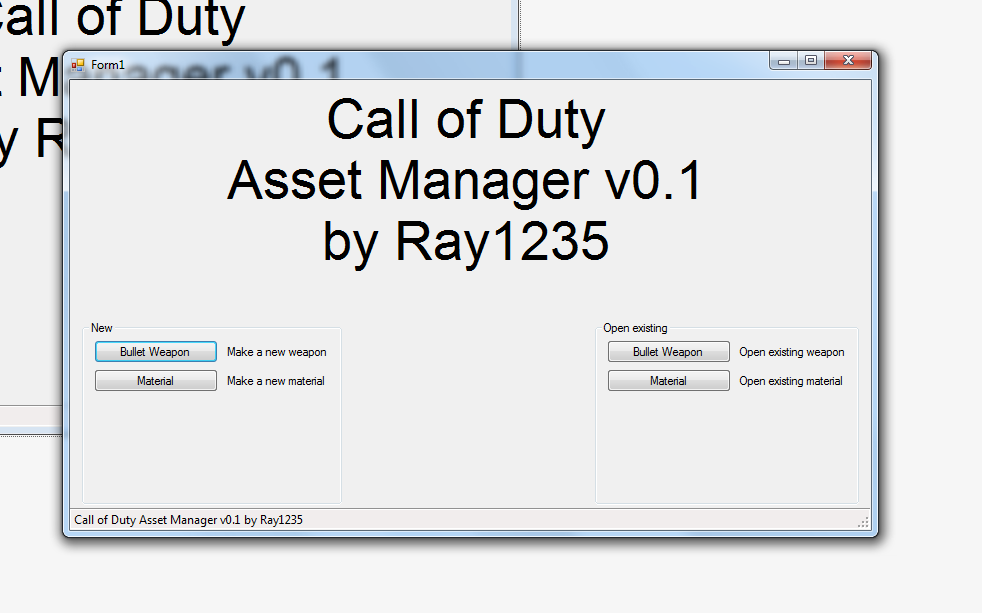
Task: Open an existing Bullet Weapon
Action: pos(668,352)
